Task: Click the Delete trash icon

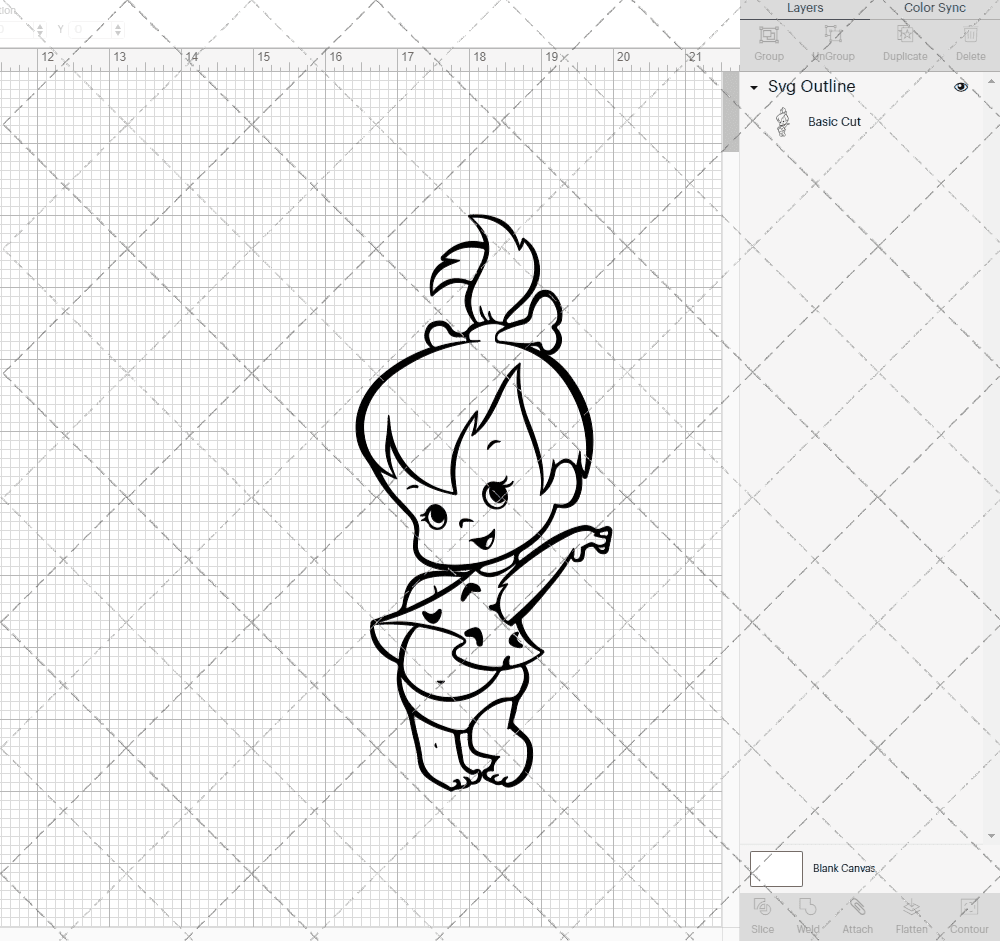Action: (x=970, y=34)
